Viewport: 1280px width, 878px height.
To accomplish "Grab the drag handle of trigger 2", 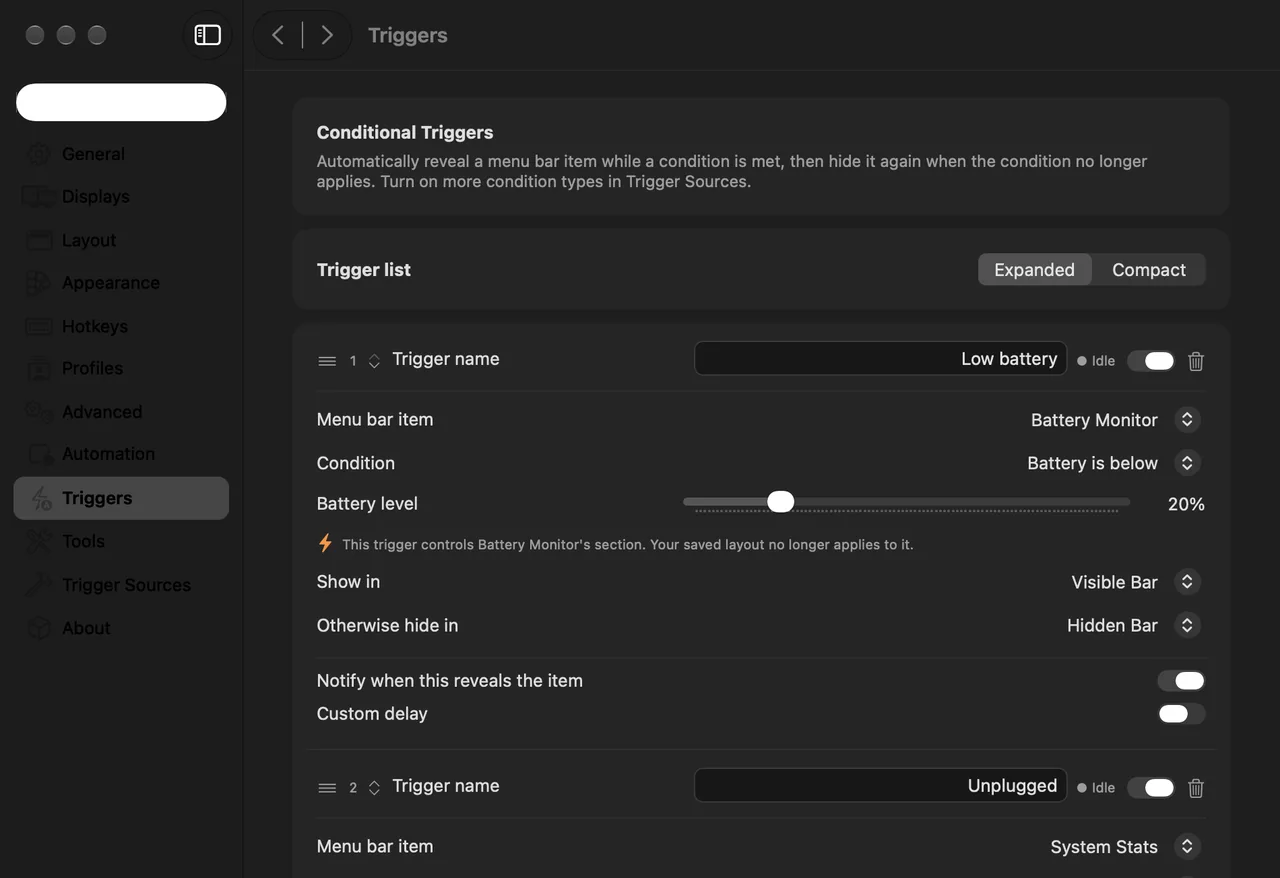I will click(x=327, y=788).
